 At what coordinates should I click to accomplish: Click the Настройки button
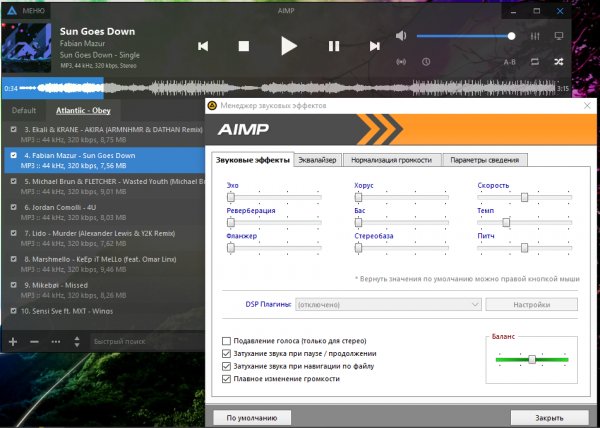(x=532, y=305)
